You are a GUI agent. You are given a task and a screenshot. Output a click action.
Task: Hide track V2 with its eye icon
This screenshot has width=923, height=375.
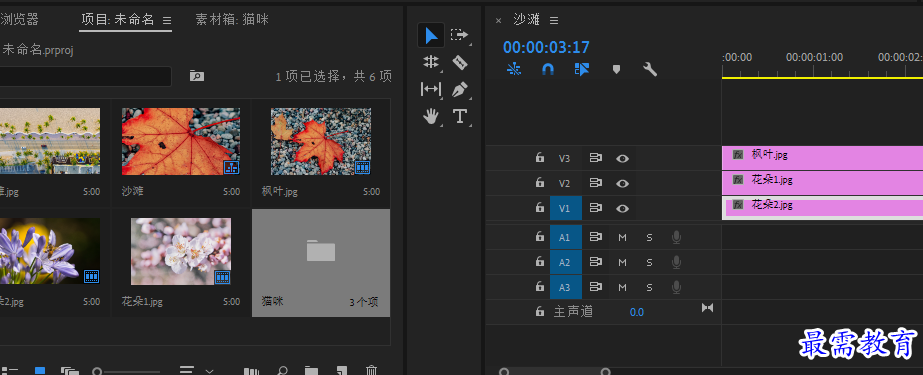point(622,184)
